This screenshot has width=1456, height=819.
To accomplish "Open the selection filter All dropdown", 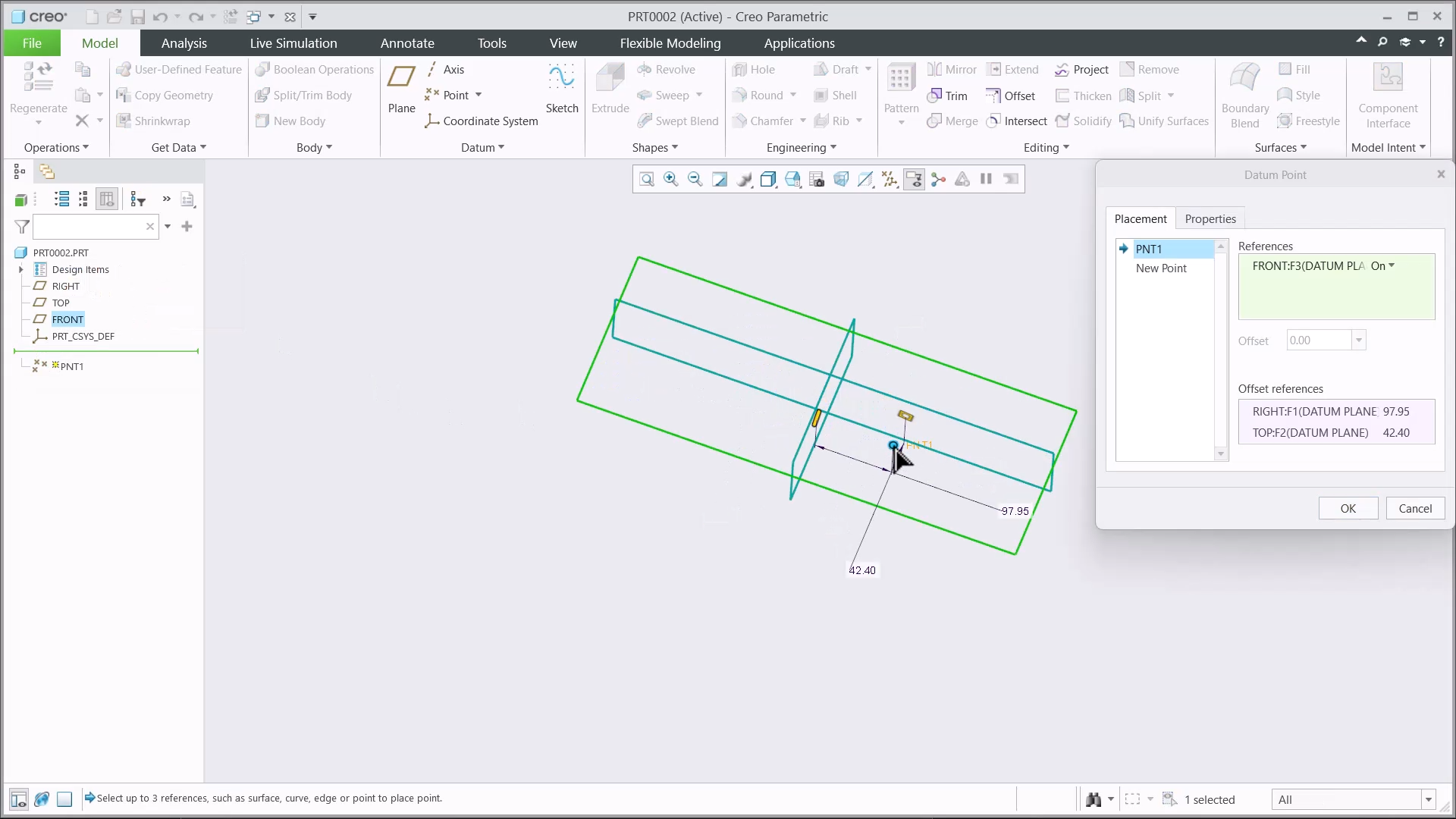I will [1428, 800].
